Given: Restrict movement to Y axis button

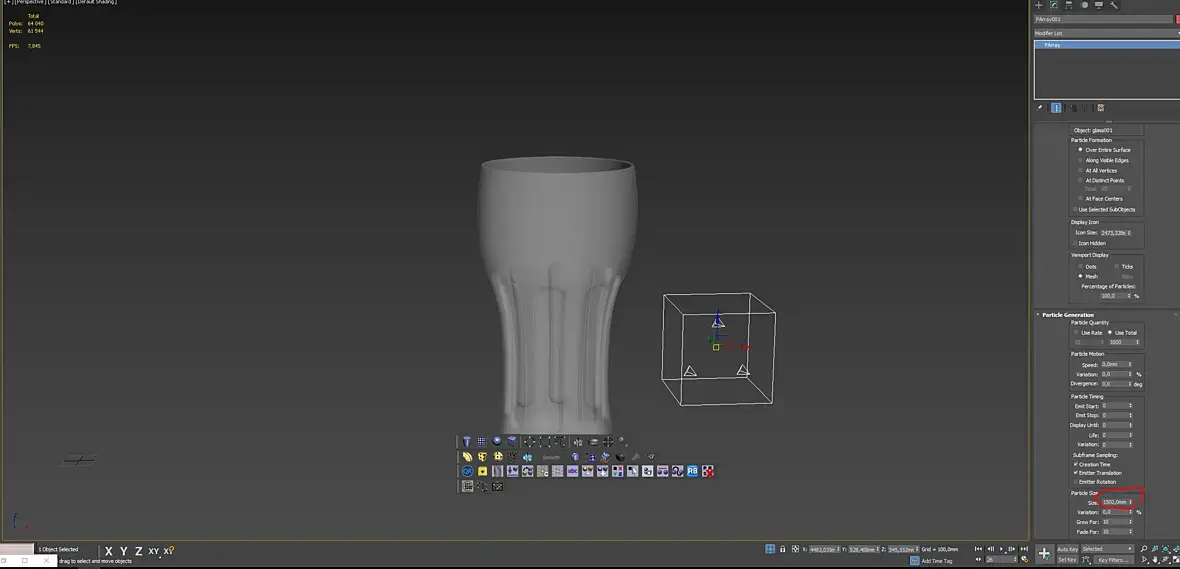Looking at the screenshot, I should (x=123, y=551).
